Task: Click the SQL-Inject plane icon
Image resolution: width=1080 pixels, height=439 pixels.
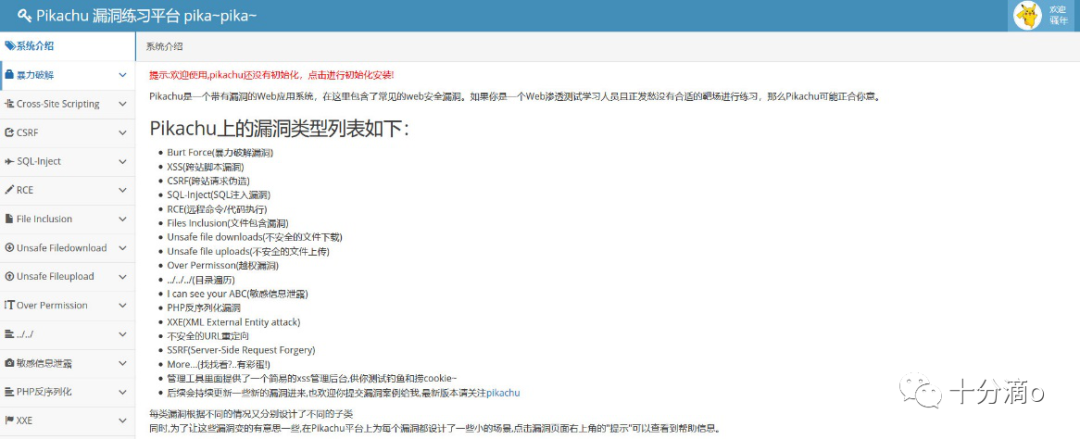Action: pos(10,161)
